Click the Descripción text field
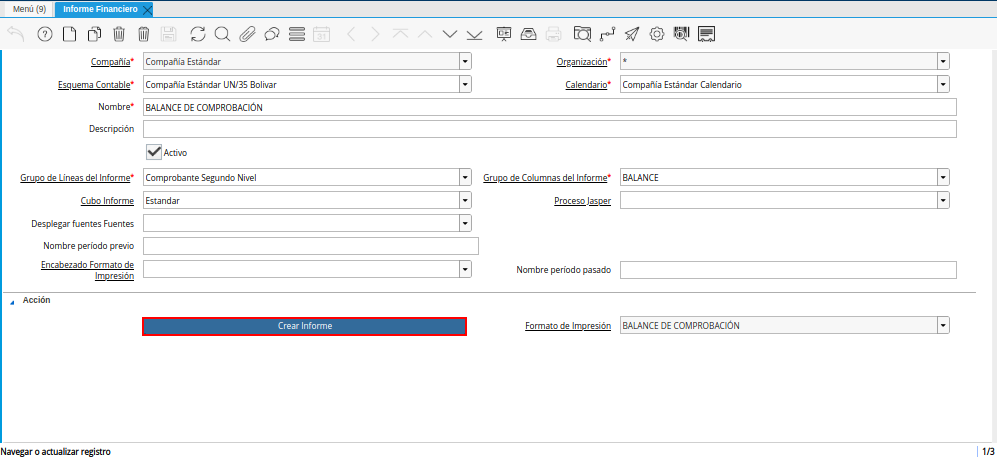This screenshot has width=997, height=458. (x=549, y=129)
